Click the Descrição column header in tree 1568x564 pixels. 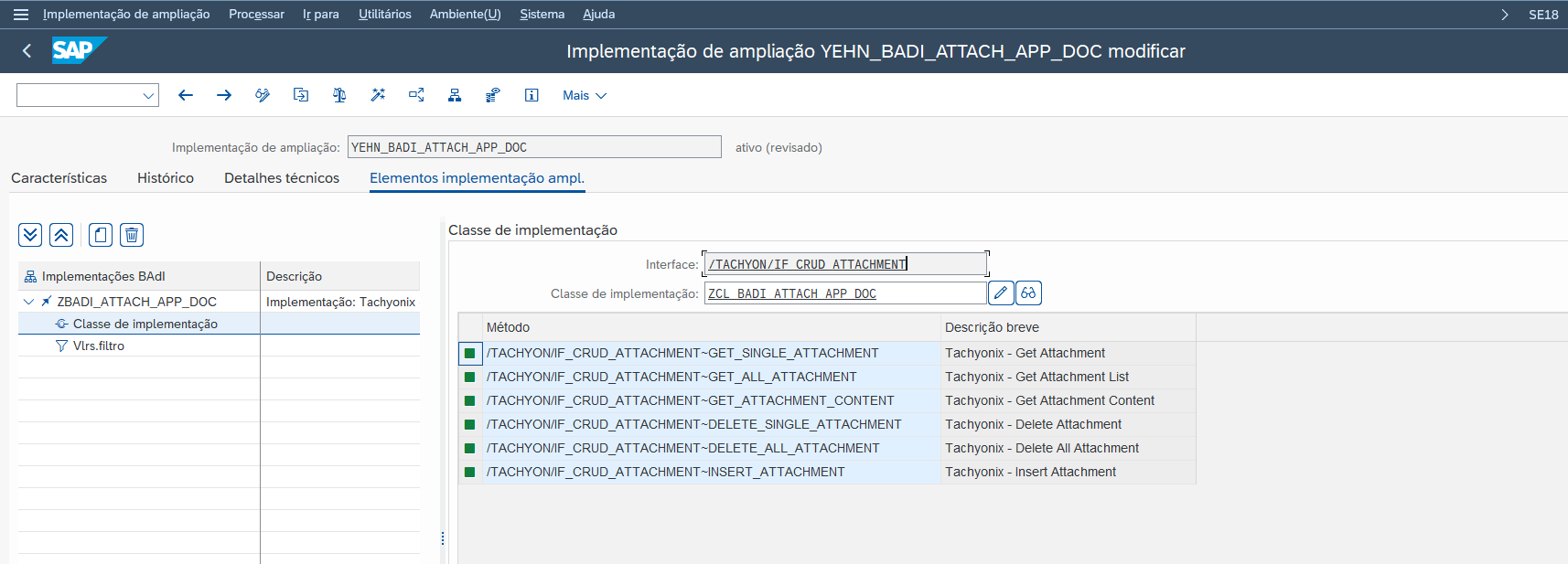tap(340, 276)
